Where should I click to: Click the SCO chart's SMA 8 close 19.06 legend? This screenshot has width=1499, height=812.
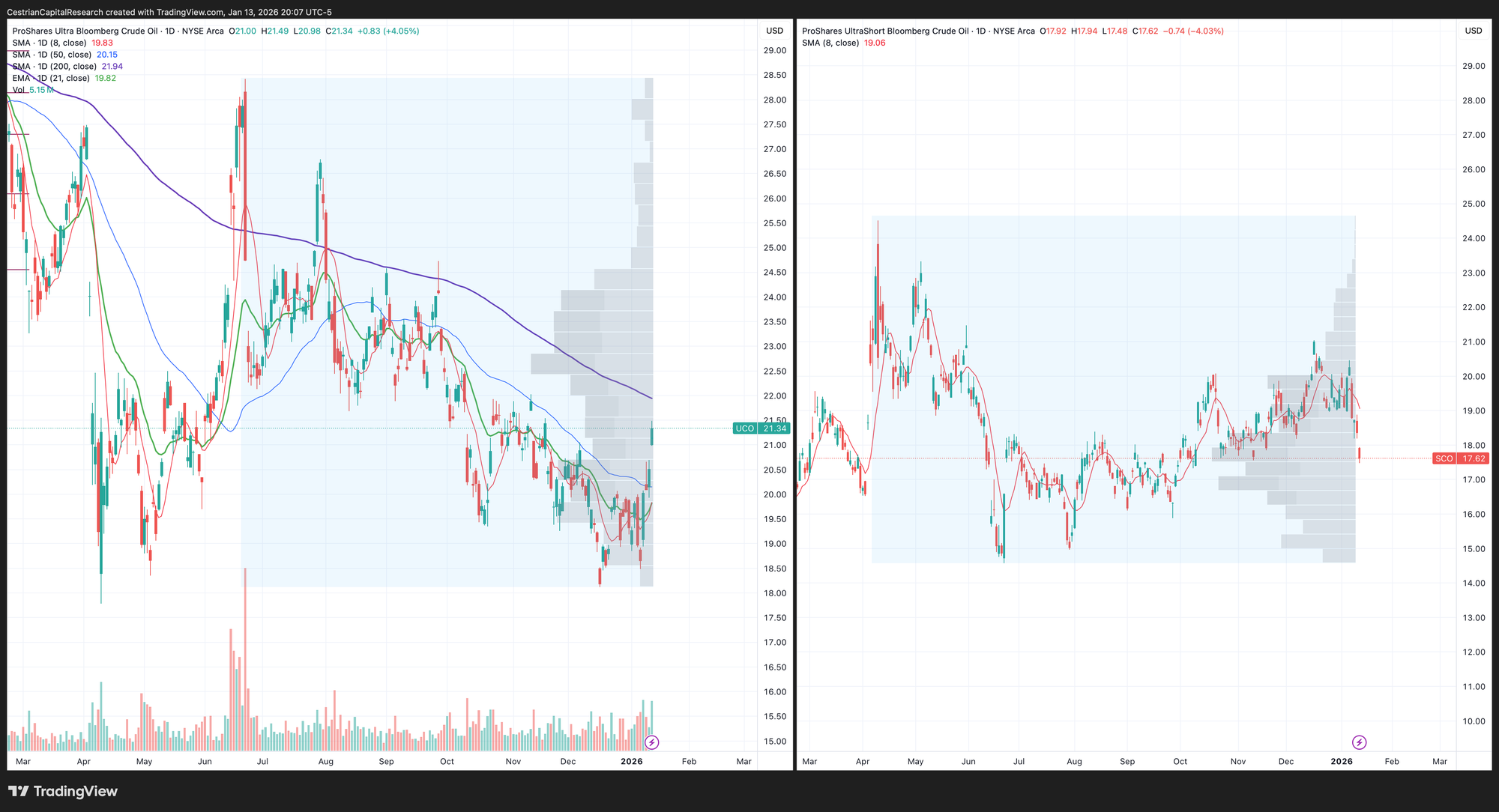click(843, 43)
